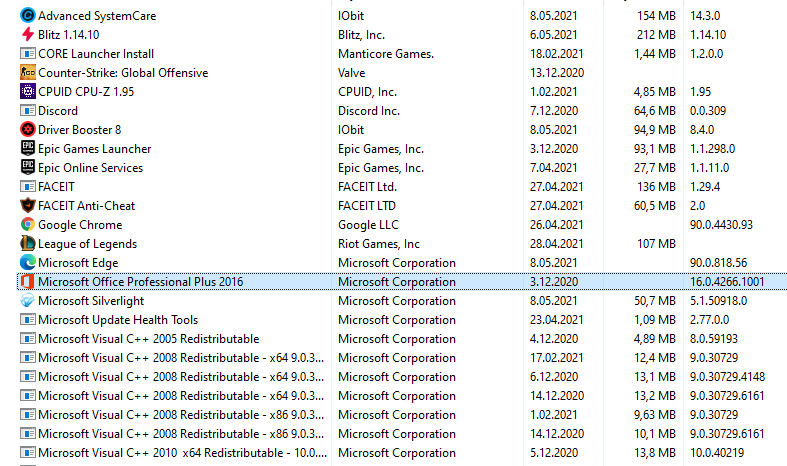Click publisher 'Valve'
This screenshot has height=466, width=787.
point(351,73)
